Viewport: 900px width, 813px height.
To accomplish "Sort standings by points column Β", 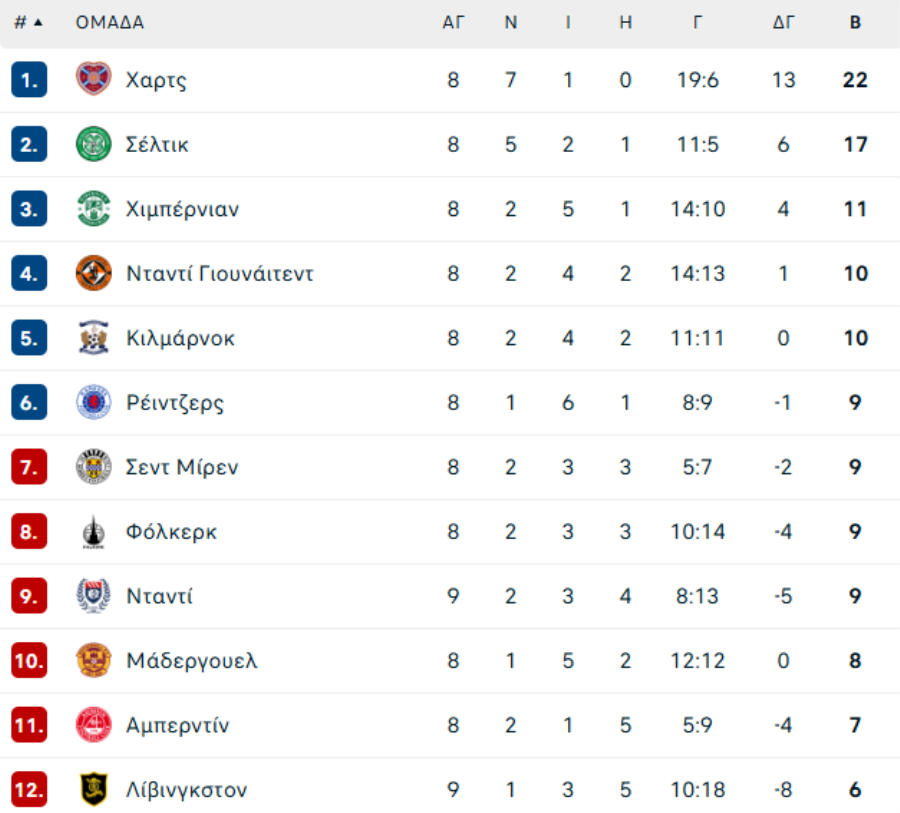I will click(x=855, y=22).
